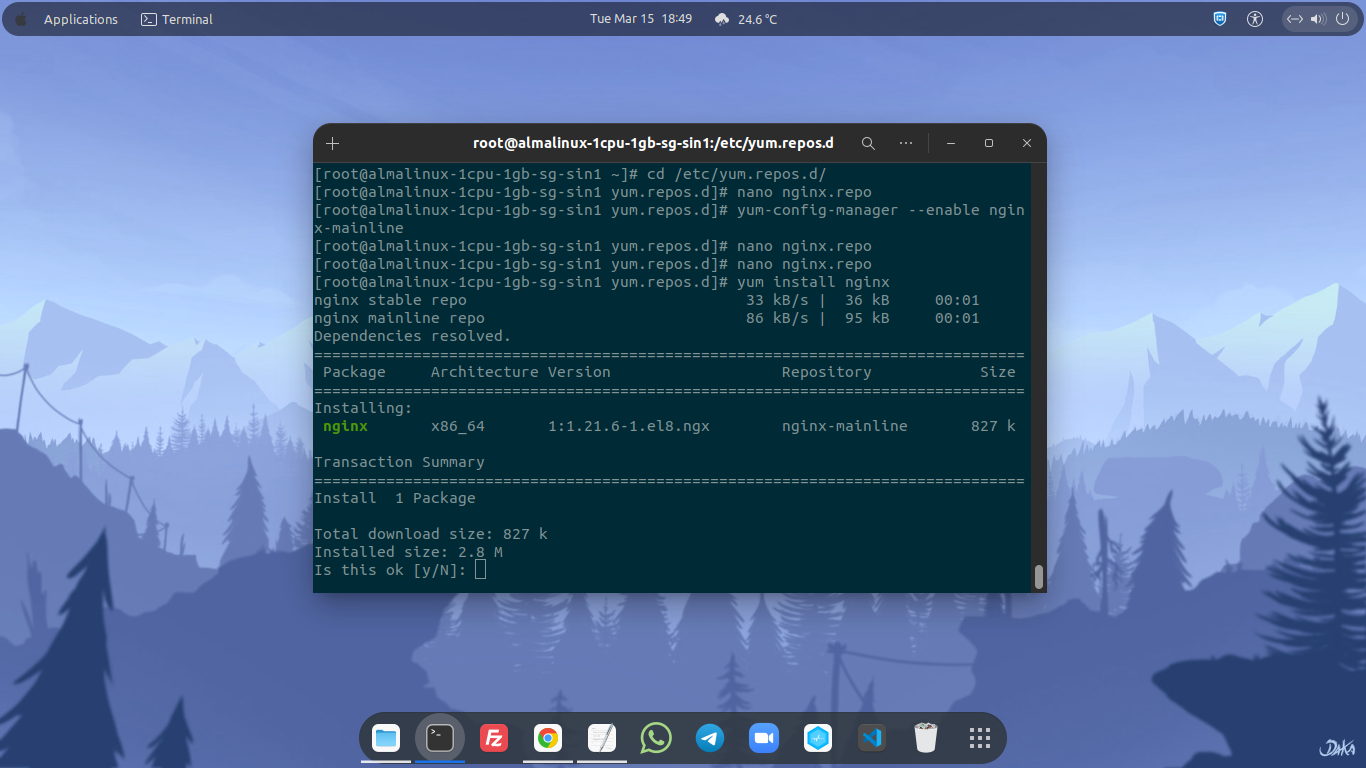Launch FileZilla from the dock

pyautogui.click(x=494, y=738)
